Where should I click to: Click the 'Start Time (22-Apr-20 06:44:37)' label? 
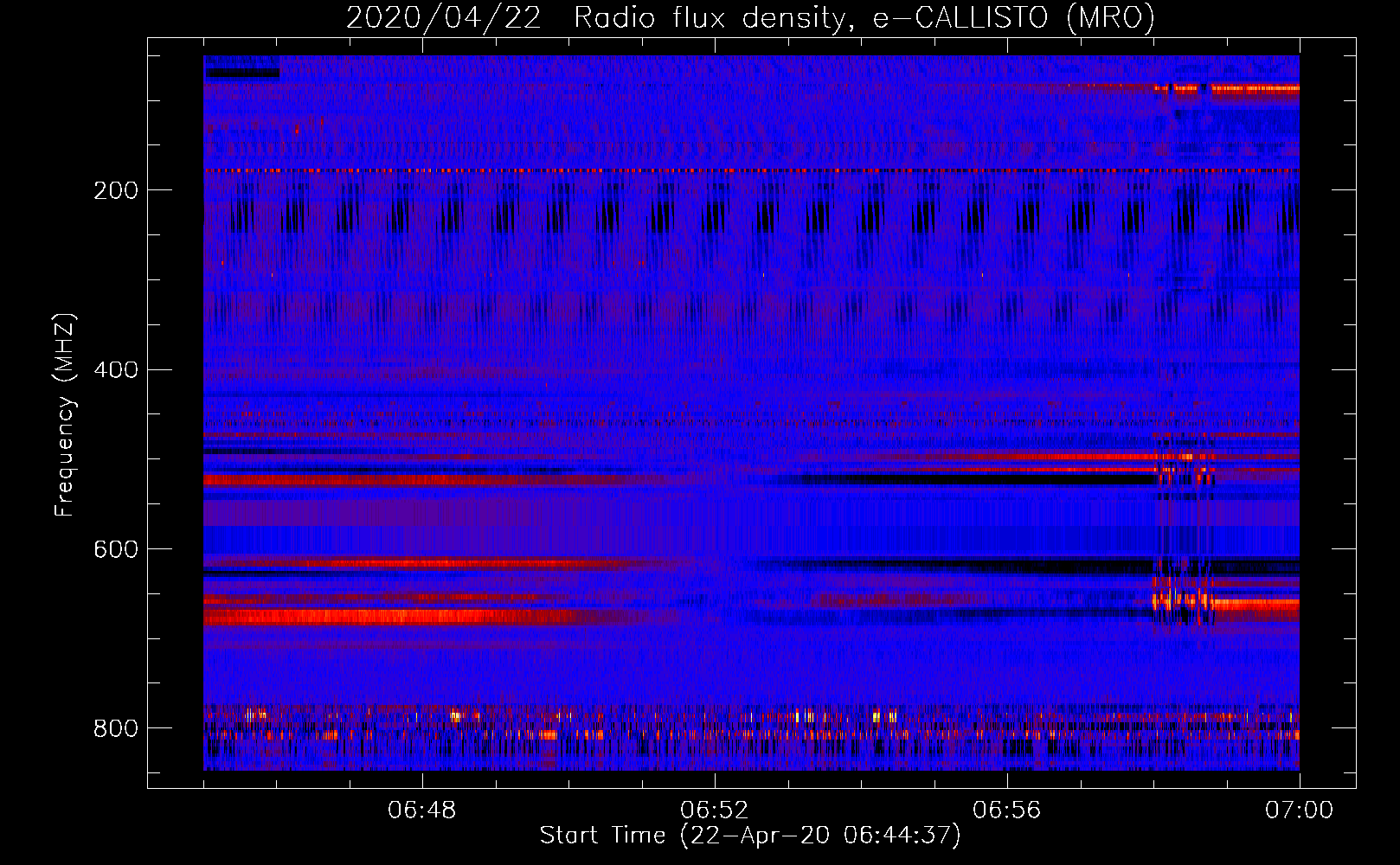coord(750,835)
